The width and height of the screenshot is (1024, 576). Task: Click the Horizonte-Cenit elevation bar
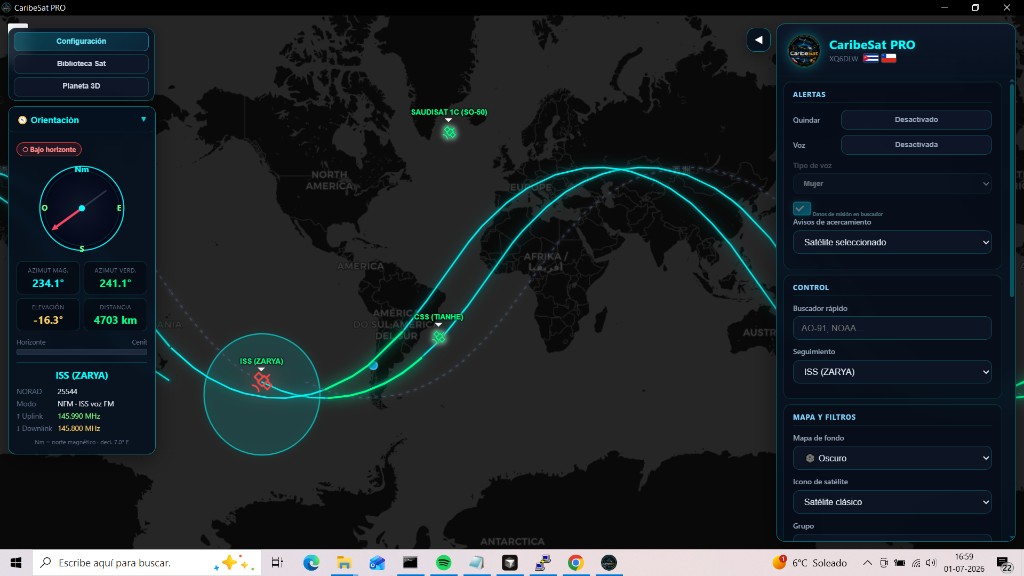tap(82, 352)
